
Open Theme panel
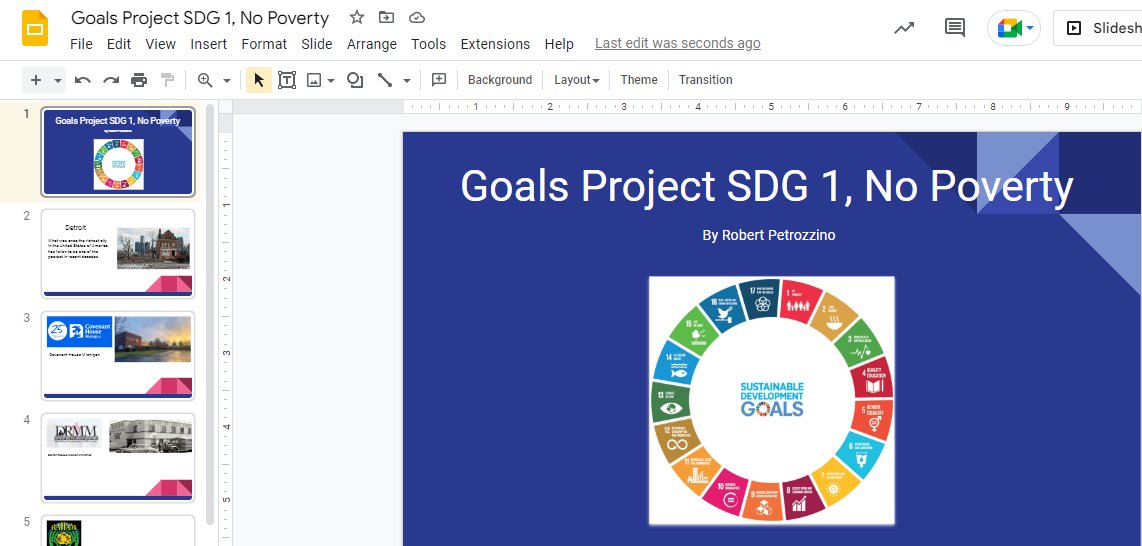pyautogui.click(x=639, y=80)
